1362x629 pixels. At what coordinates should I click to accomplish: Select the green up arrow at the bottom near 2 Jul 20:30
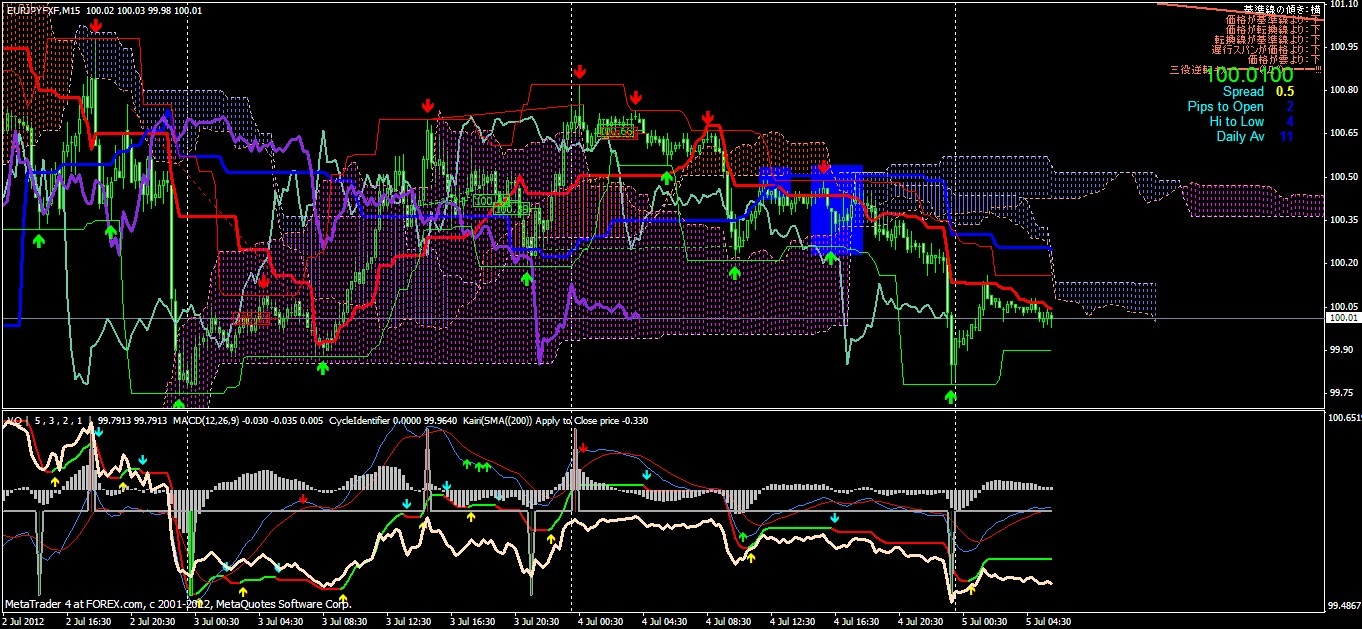click(178, 404)
